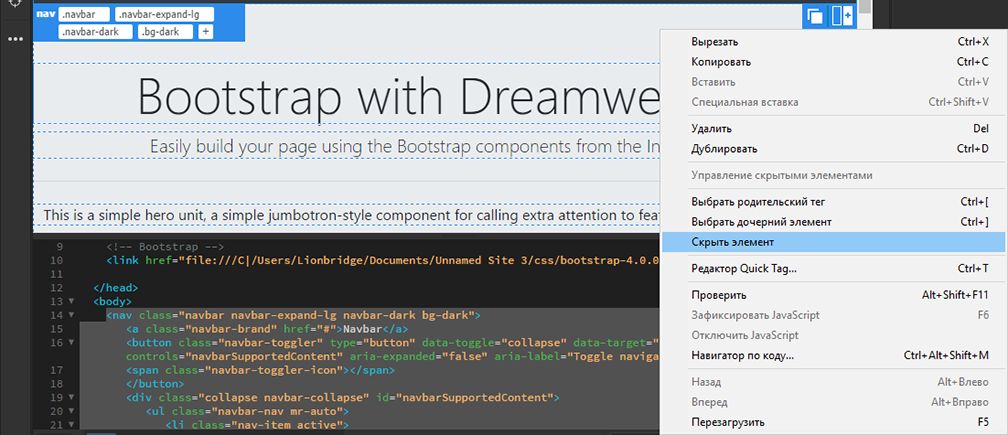Click line number 10 in code gutter
Viewport: 1008px width, 435px height.
tap(56, 260)
